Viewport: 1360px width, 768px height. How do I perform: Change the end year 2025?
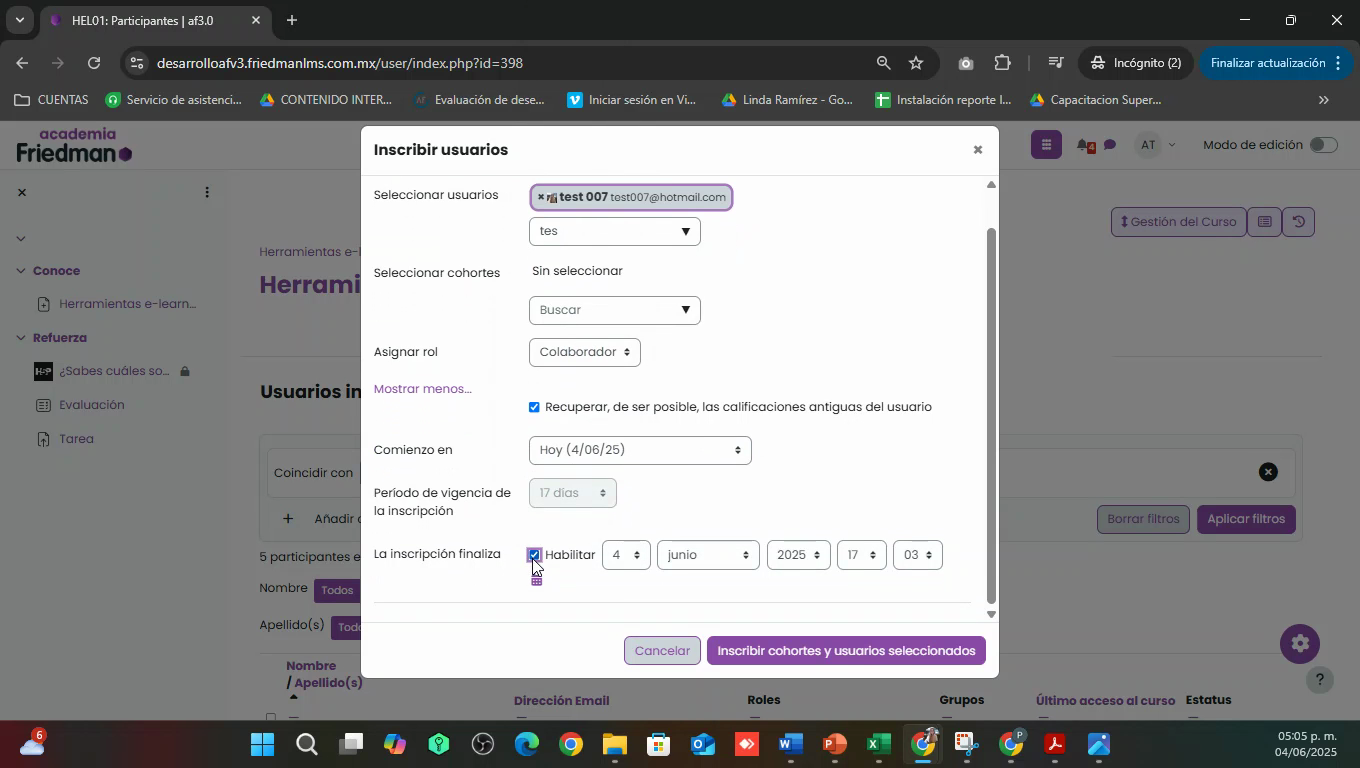click(x=798, y=555)
